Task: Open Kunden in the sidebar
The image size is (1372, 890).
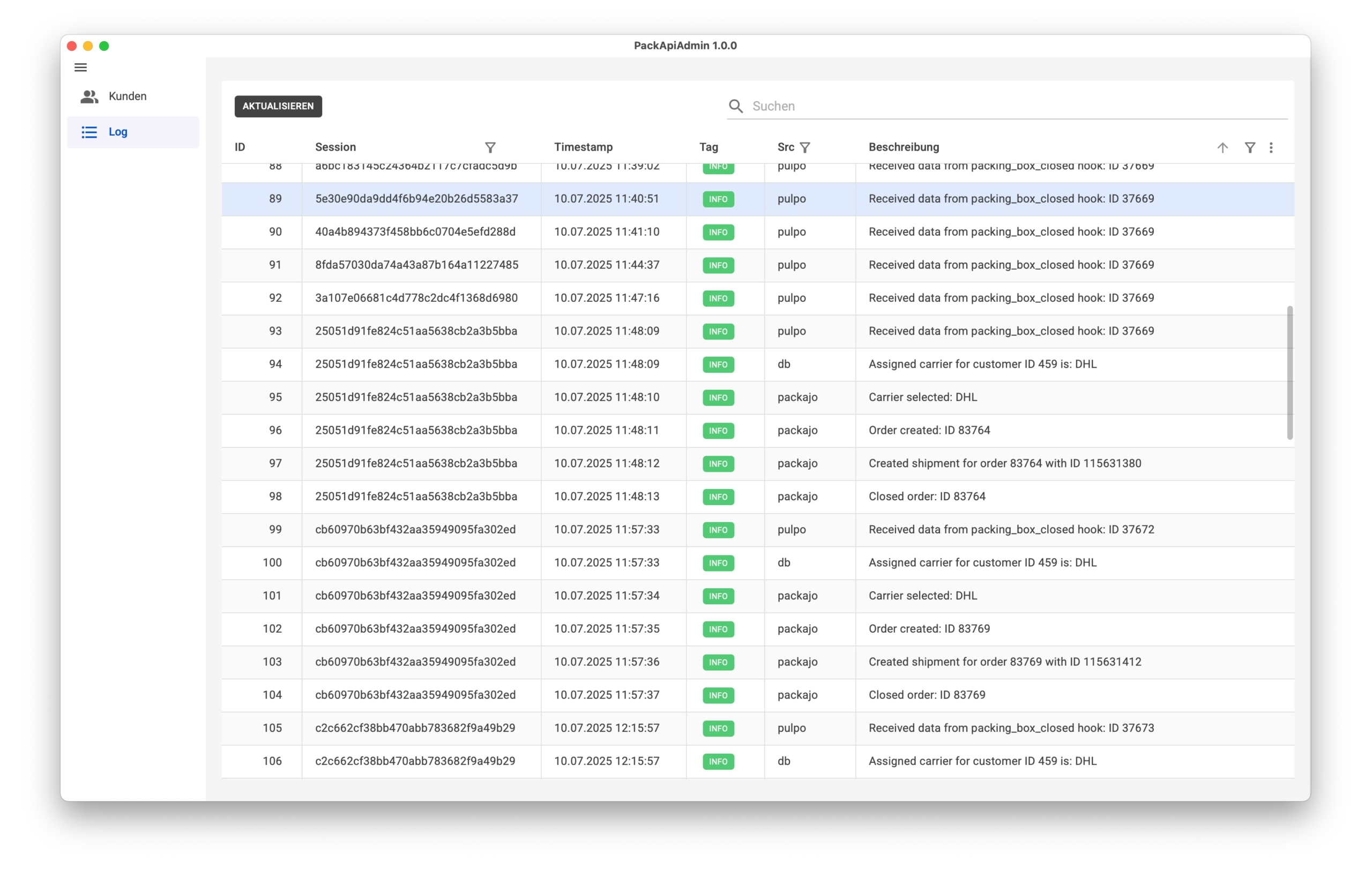Action: click(133, 97)
